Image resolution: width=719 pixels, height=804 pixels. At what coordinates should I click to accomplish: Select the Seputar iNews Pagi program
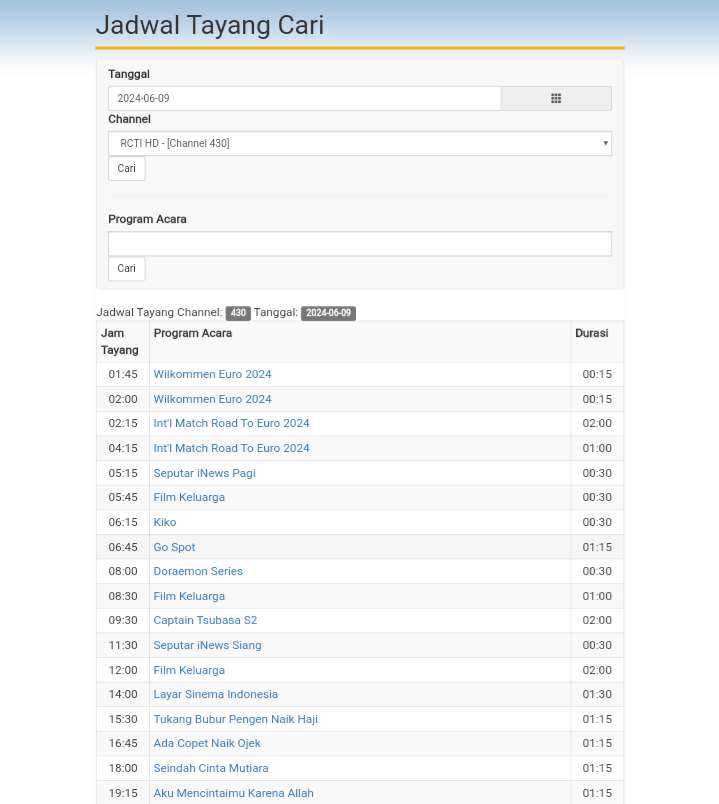click(204, 473)
